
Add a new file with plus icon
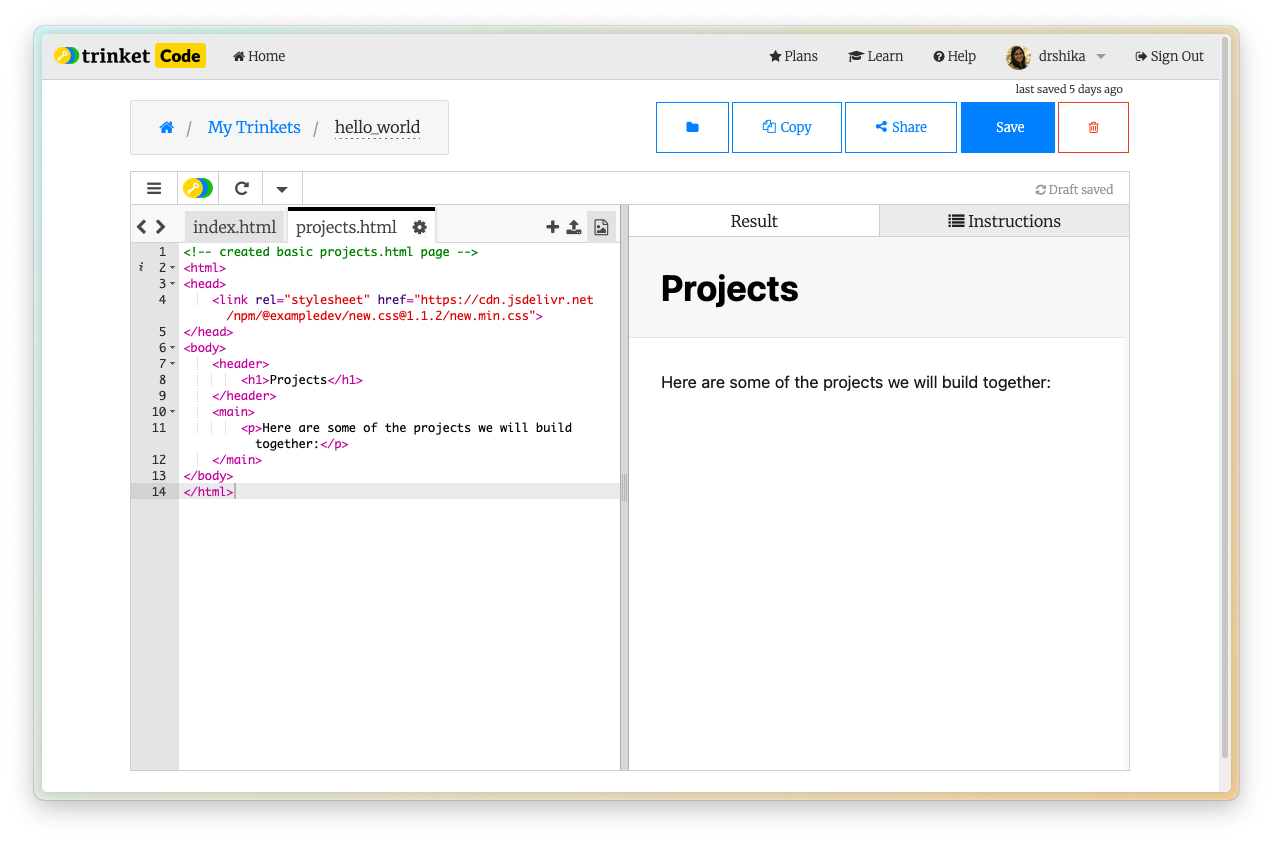[552, 227]
